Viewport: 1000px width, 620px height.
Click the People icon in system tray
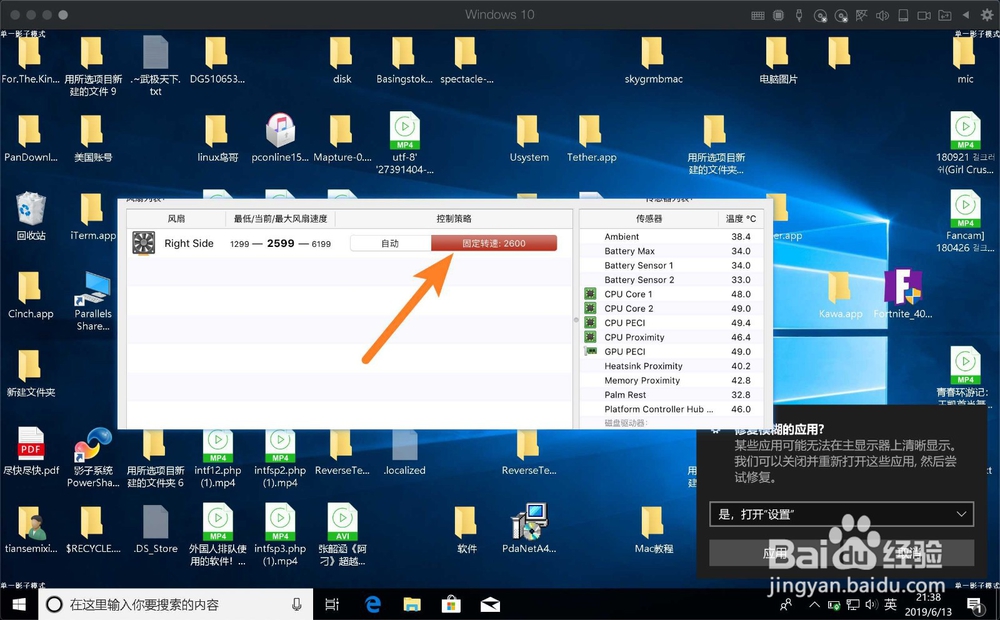[x=786, y=604]
